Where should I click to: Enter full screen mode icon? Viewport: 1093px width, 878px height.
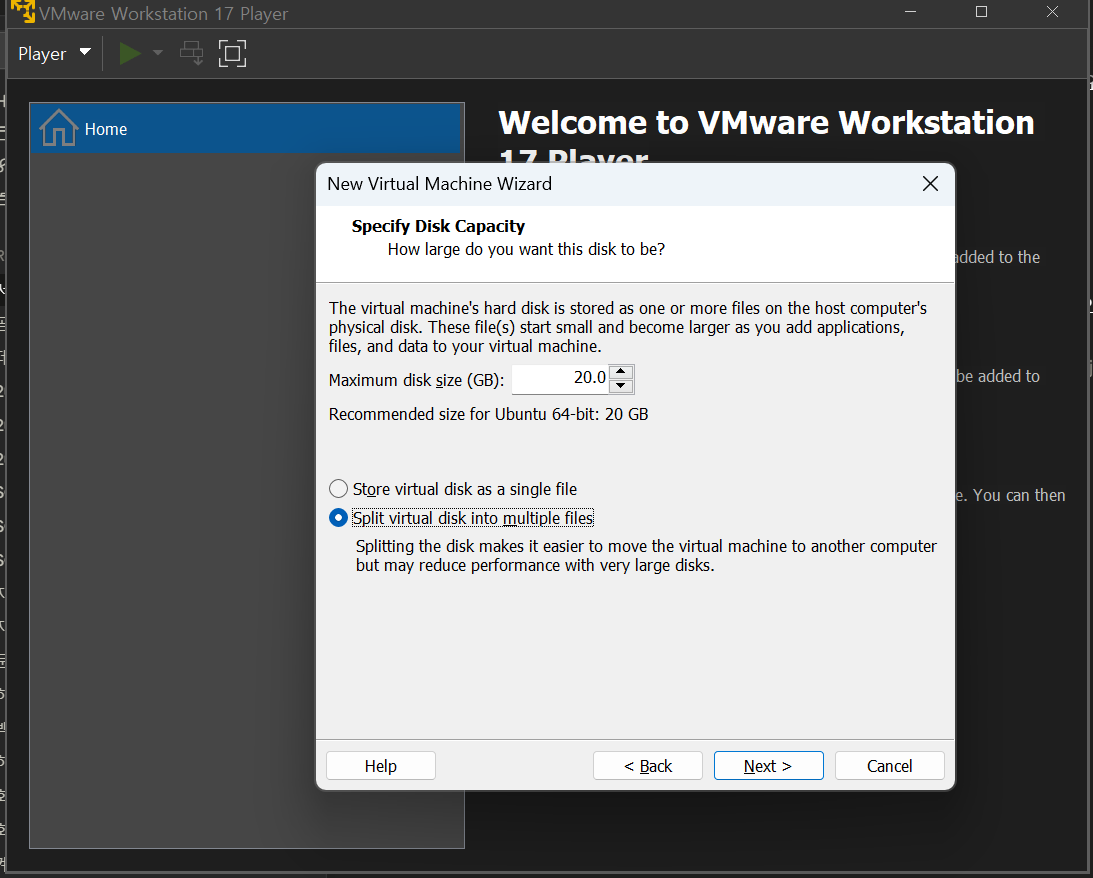click(x=232, y=54)
